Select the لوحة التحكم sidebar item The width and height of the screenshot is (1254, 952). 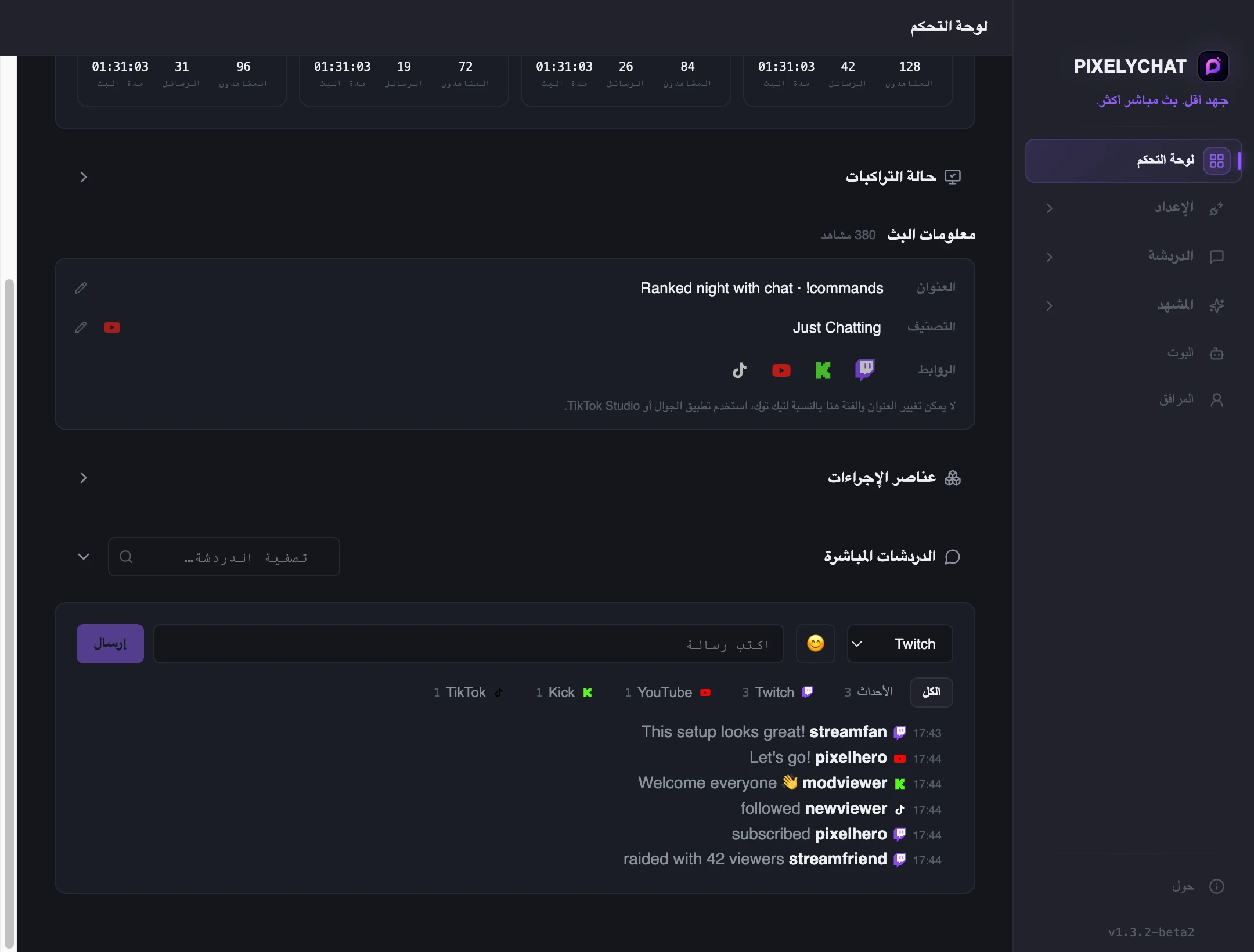pyautogui.click(x=1133, y=161)
